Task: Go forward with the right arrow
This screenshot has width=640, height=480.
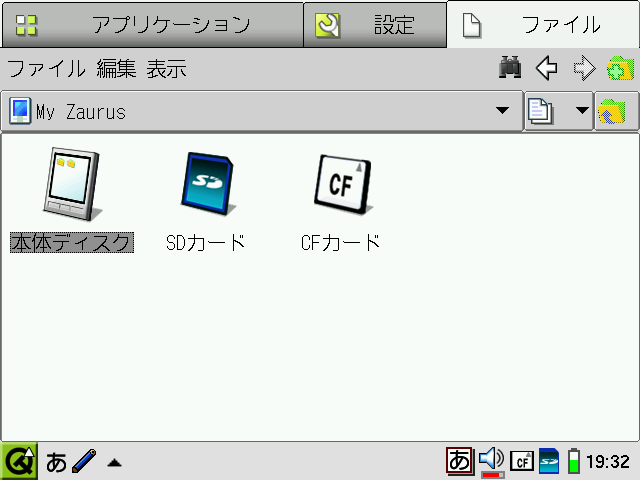Action: click(x=584, y=67)
